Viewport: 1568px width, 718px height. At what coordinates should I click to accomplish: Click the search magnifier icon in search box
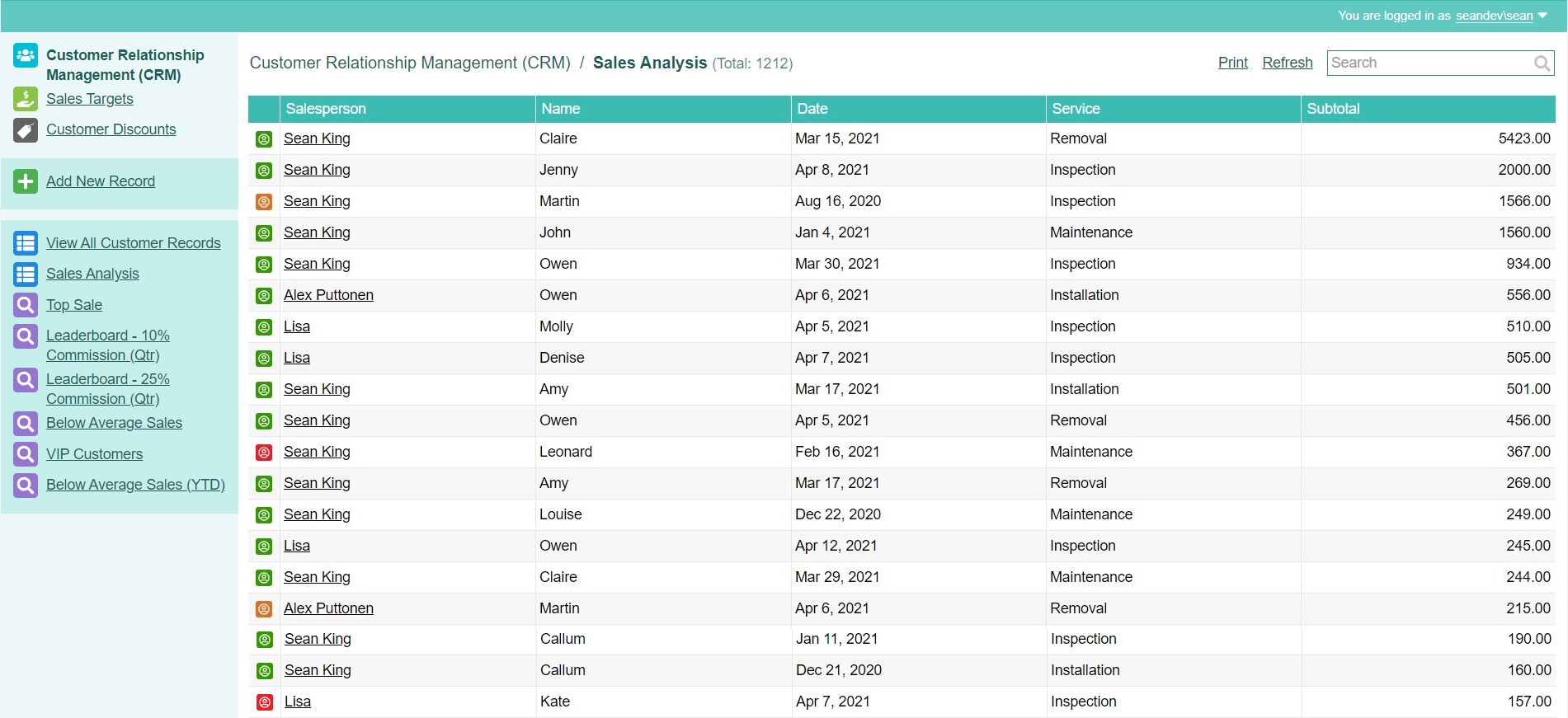(1542, 63)
